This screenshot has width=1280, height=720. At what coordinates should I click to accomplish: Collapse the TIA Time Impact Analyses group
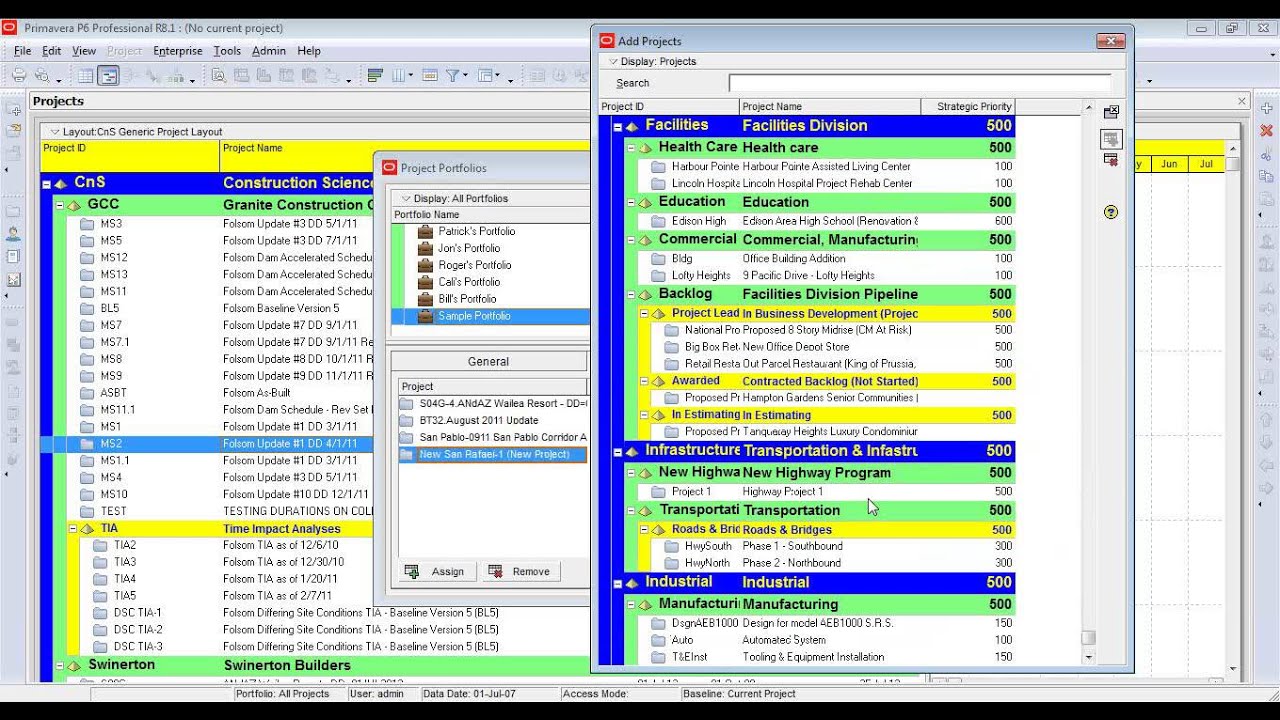click(73, 529)
